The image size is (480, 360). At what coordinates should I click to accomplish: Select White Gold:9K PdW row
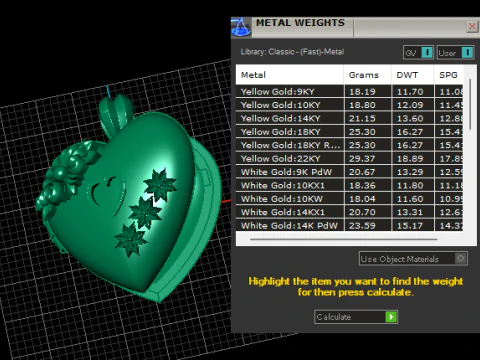tap(349, 172)
